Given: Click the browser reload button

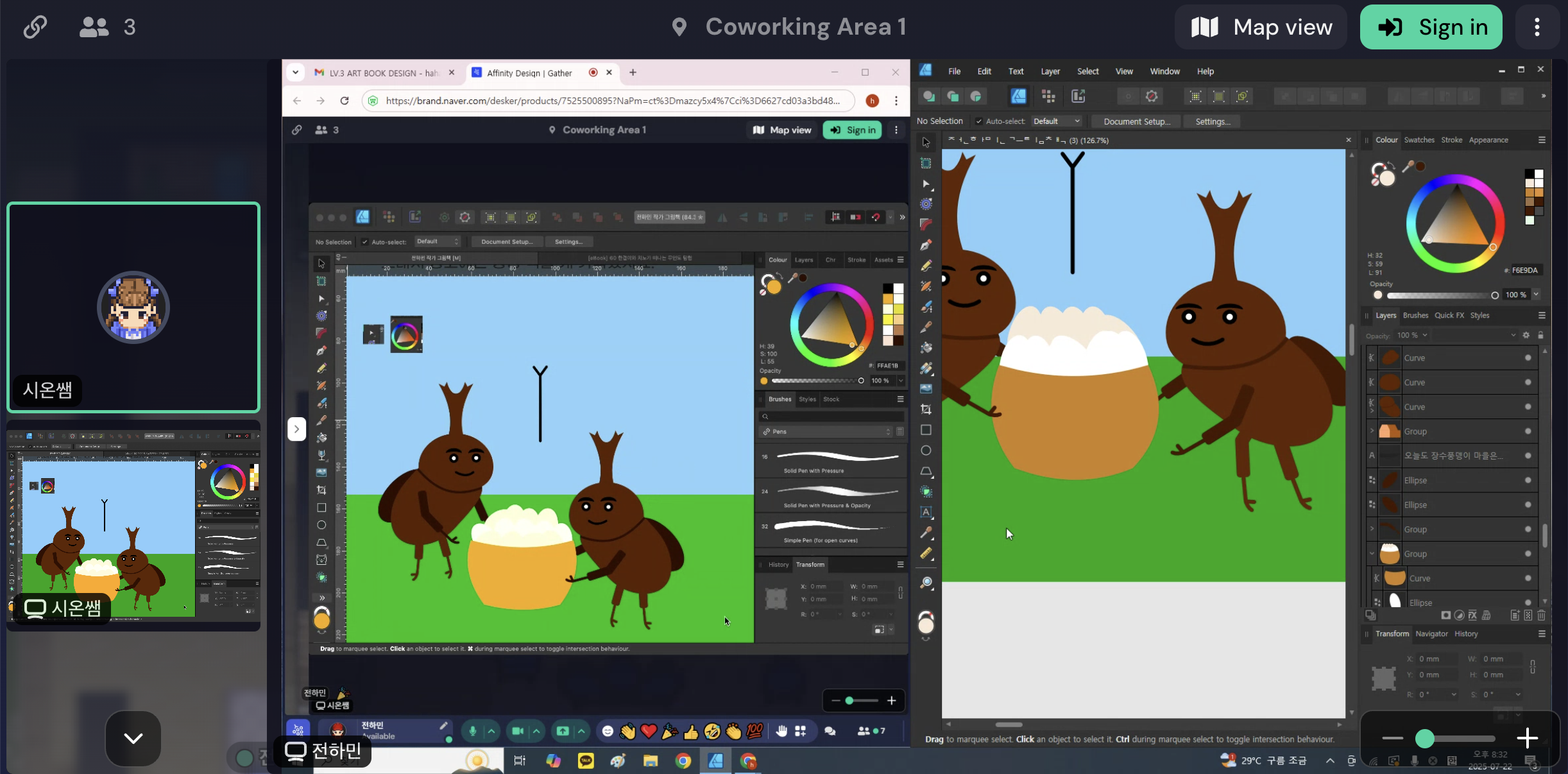Looking at the screenshot, I should coord(345,101).
